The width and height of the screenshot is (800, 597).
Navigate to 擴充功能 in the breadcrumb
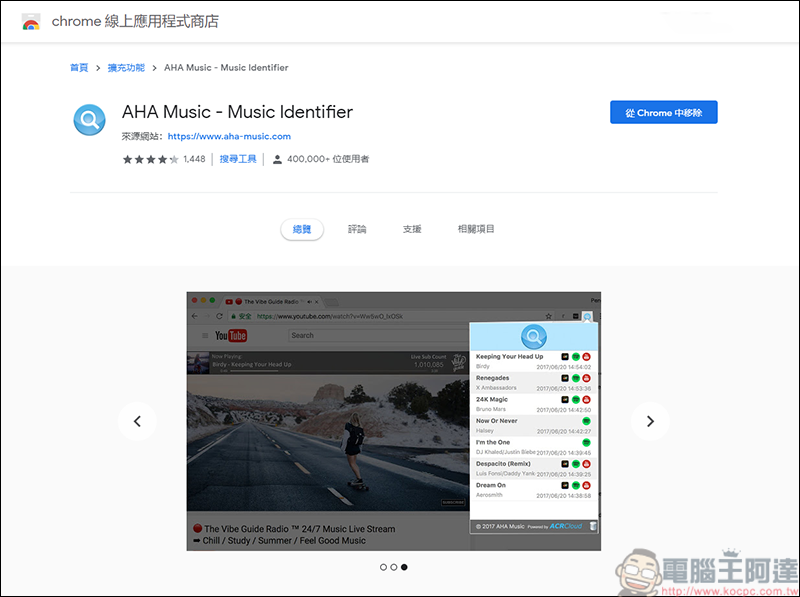(x=126, y=68)
